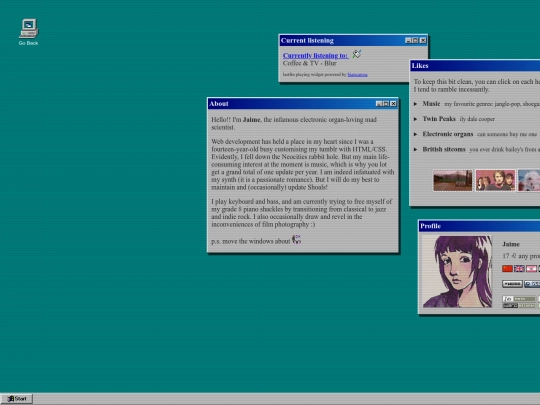The image size is (540, 405).
Task: Click the small white-and-olive badge in Profile
Action: (519, 299)
